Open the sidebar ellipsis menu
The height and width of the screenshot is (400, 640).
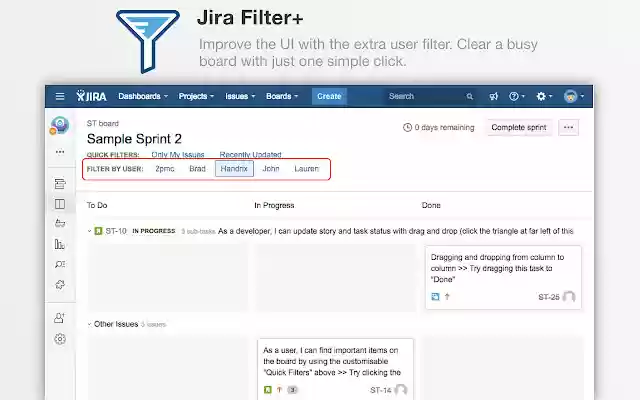tap(60, 152)
